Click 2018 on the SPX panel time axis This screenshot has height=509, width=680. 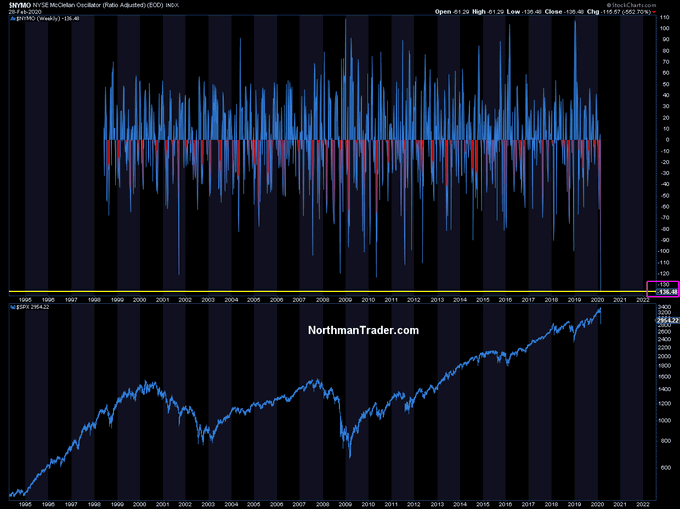coord(551,505)
